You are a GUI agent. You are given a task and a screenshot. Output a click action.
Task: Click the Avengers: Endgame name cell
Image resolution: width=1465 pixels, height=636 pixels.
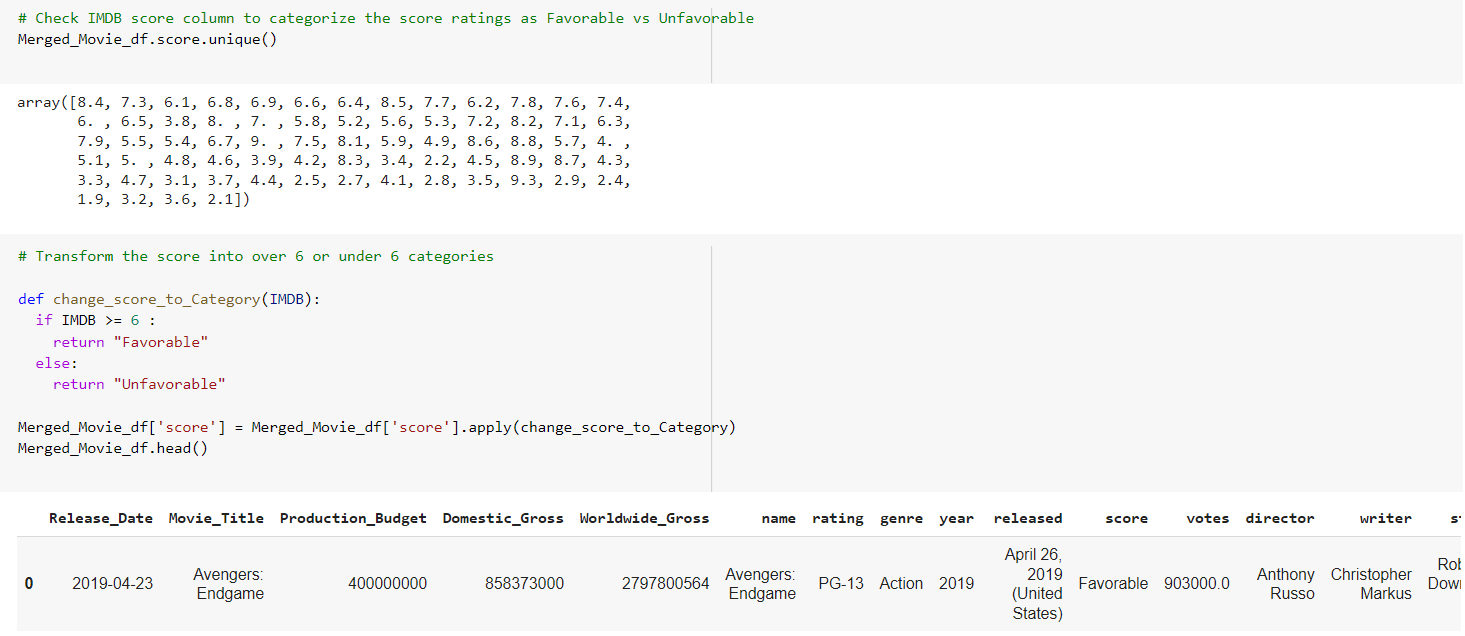(x=761, y=584)
